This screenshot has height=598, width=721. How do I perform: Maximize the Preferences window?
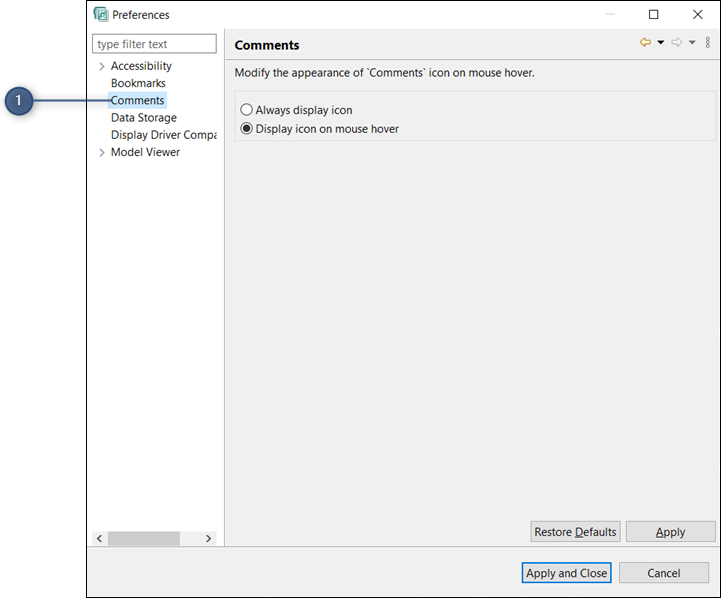[x=654, y=15]
